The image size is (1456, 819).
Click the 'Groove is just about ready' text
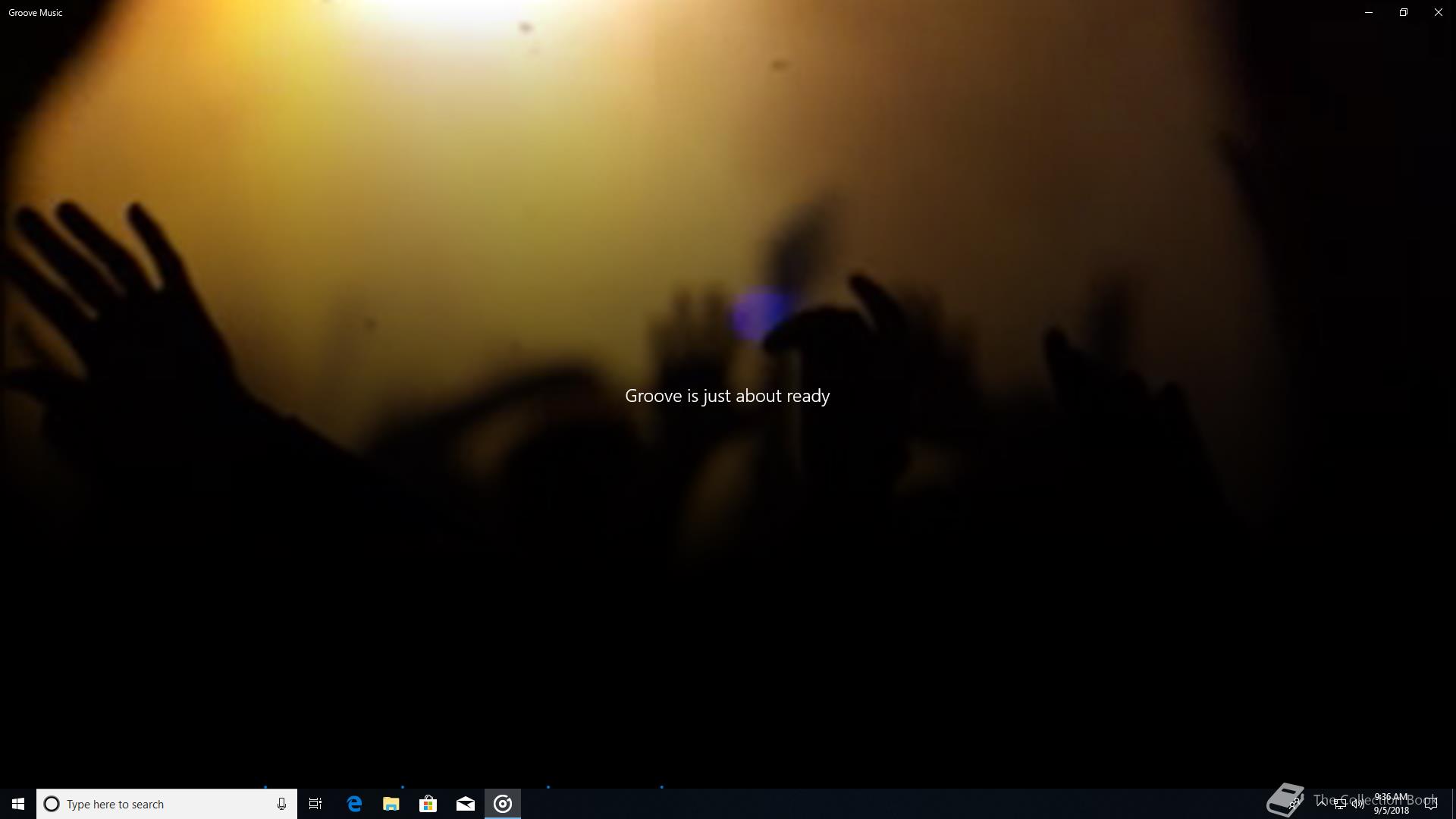[727, 396]
